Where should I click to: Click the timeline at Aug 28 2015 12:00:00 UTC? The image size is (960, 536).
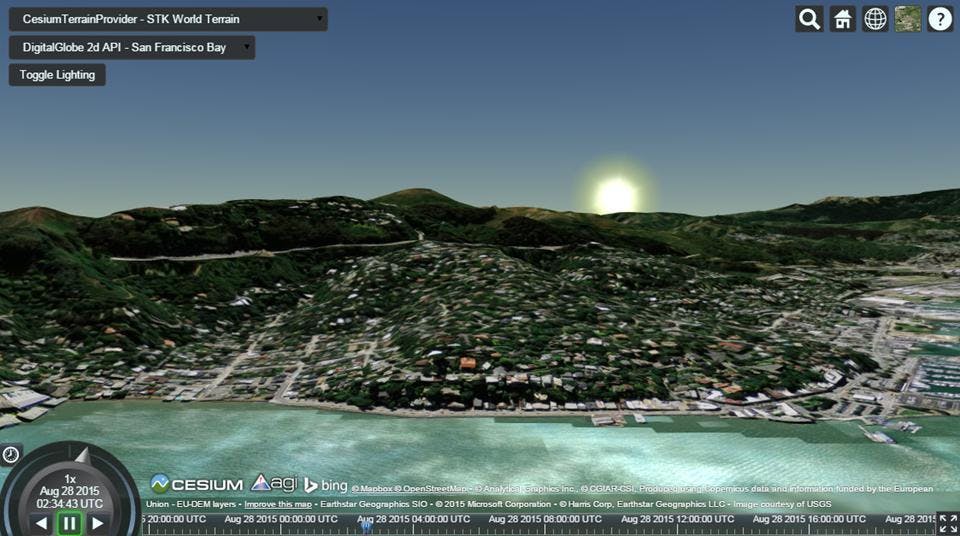tap(677, 519)
